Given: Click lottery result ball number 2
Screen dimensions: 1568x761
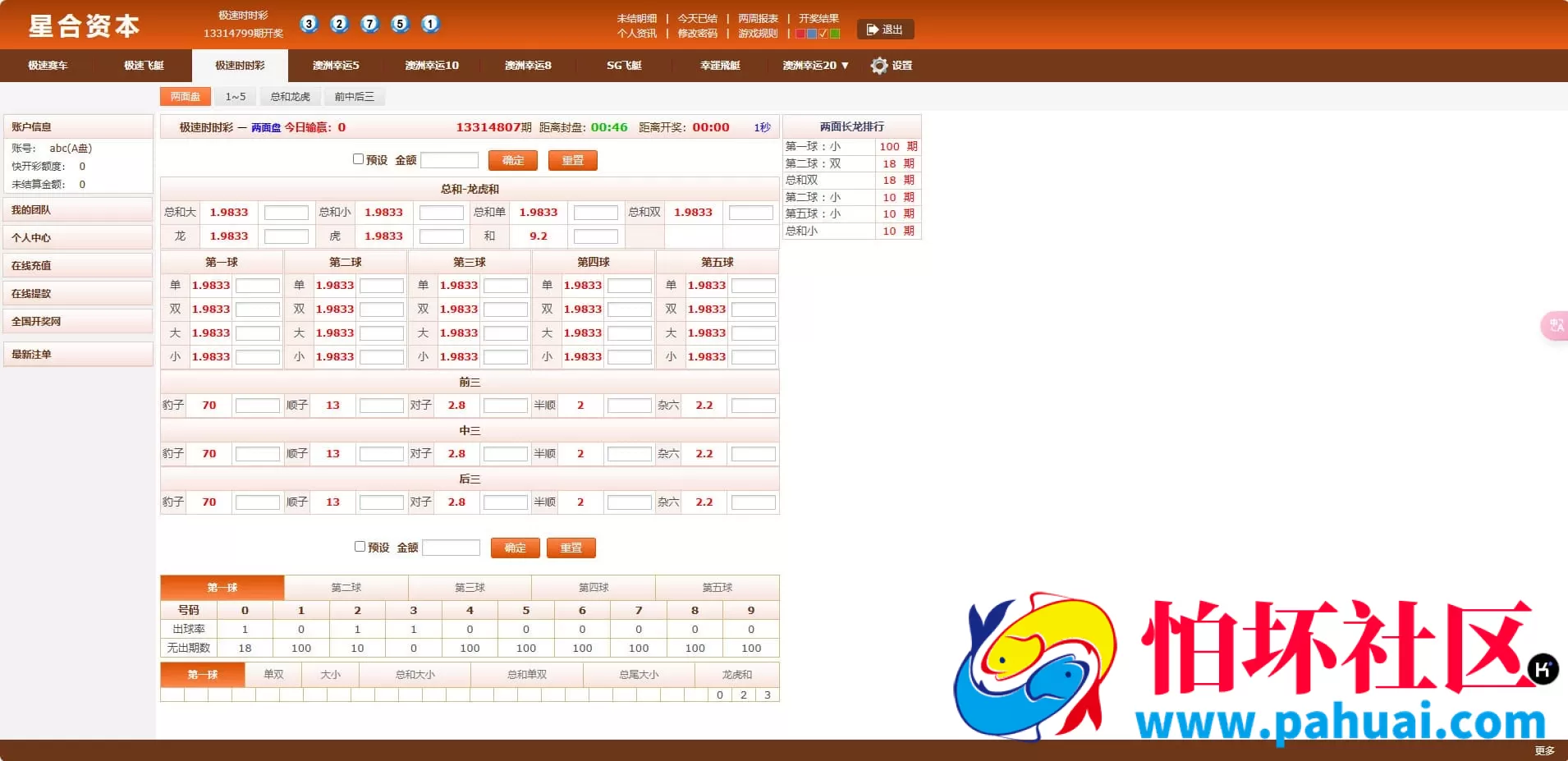Looking at the screenshot, I should click(x=339, y=25).
